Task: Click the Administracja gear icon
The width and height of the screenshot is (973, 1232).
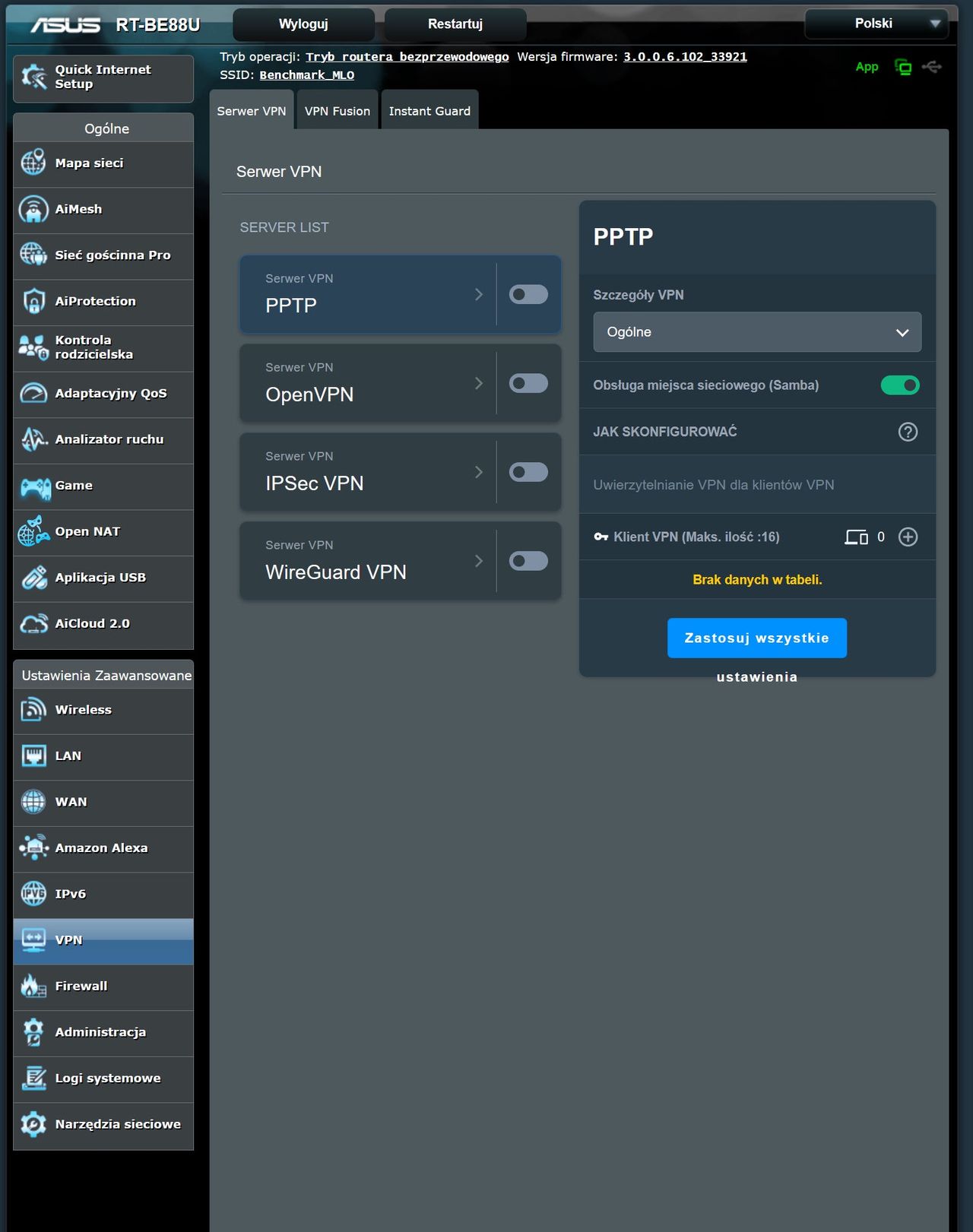Action: click(33, 1032)
